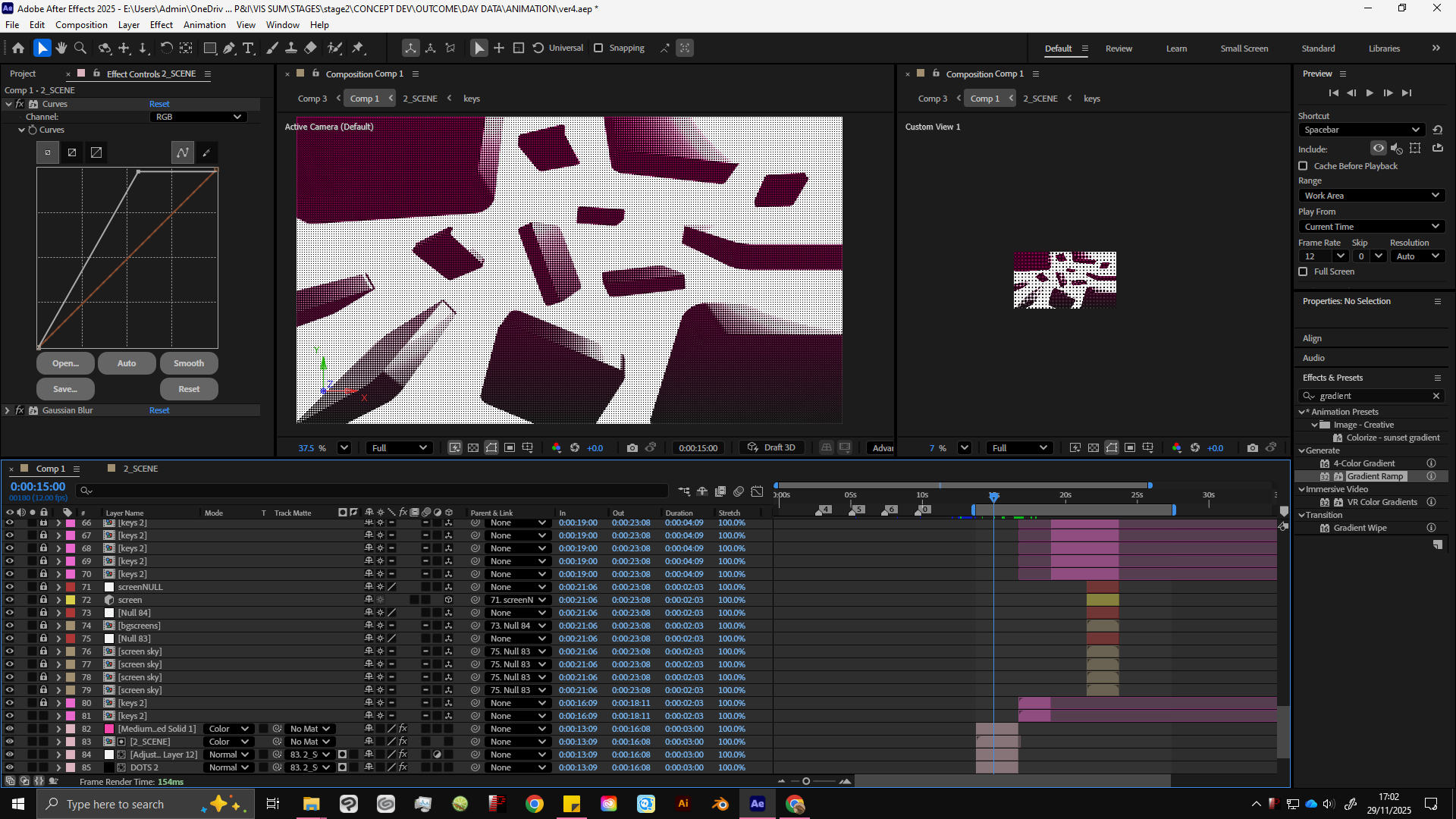Select the Puppet Pin tool
1456x819 pixels.
pyautogui.click(x=358, y=48)
